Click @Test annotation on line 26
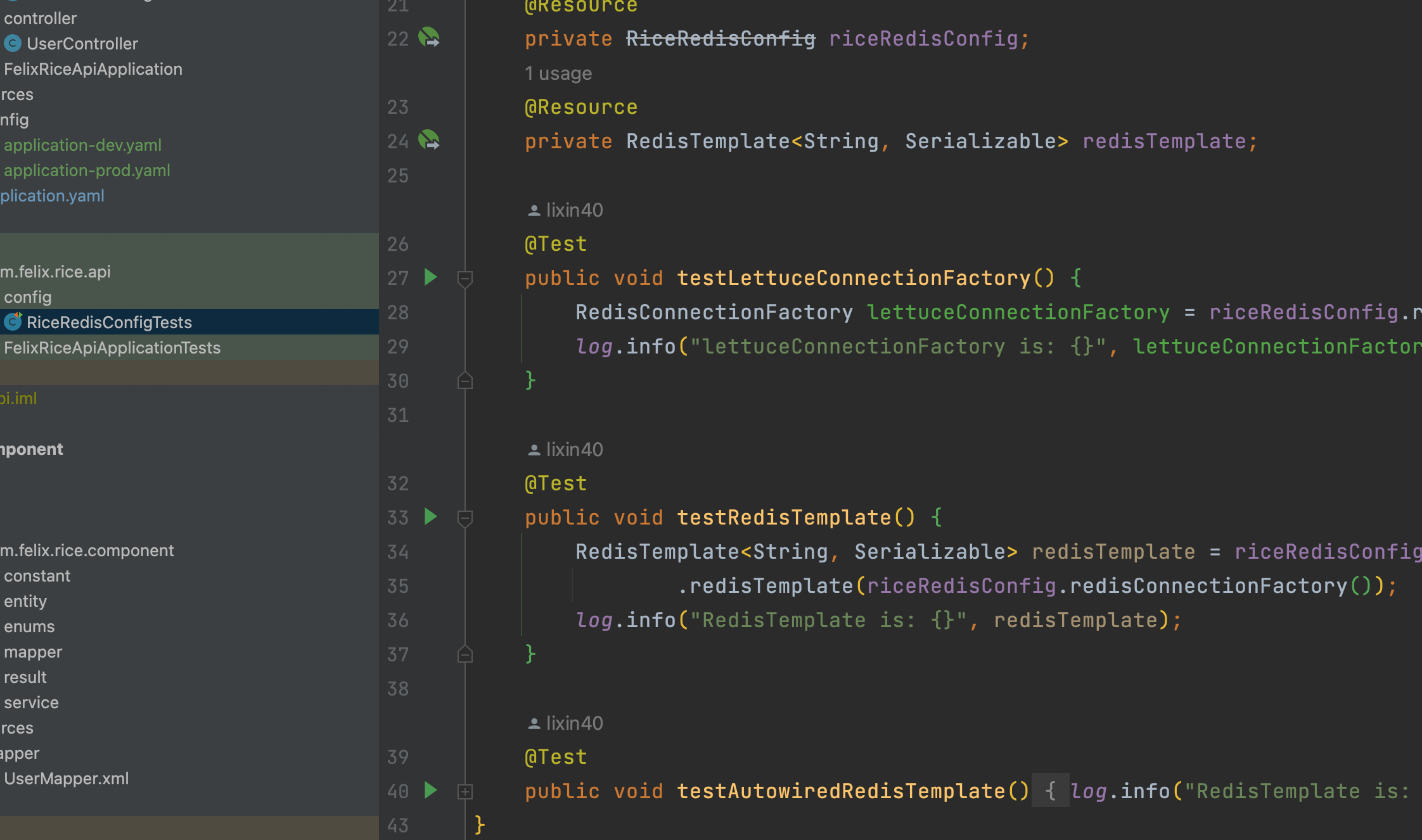This screenshot has height=840, width=1422. [x=556, y=244]
